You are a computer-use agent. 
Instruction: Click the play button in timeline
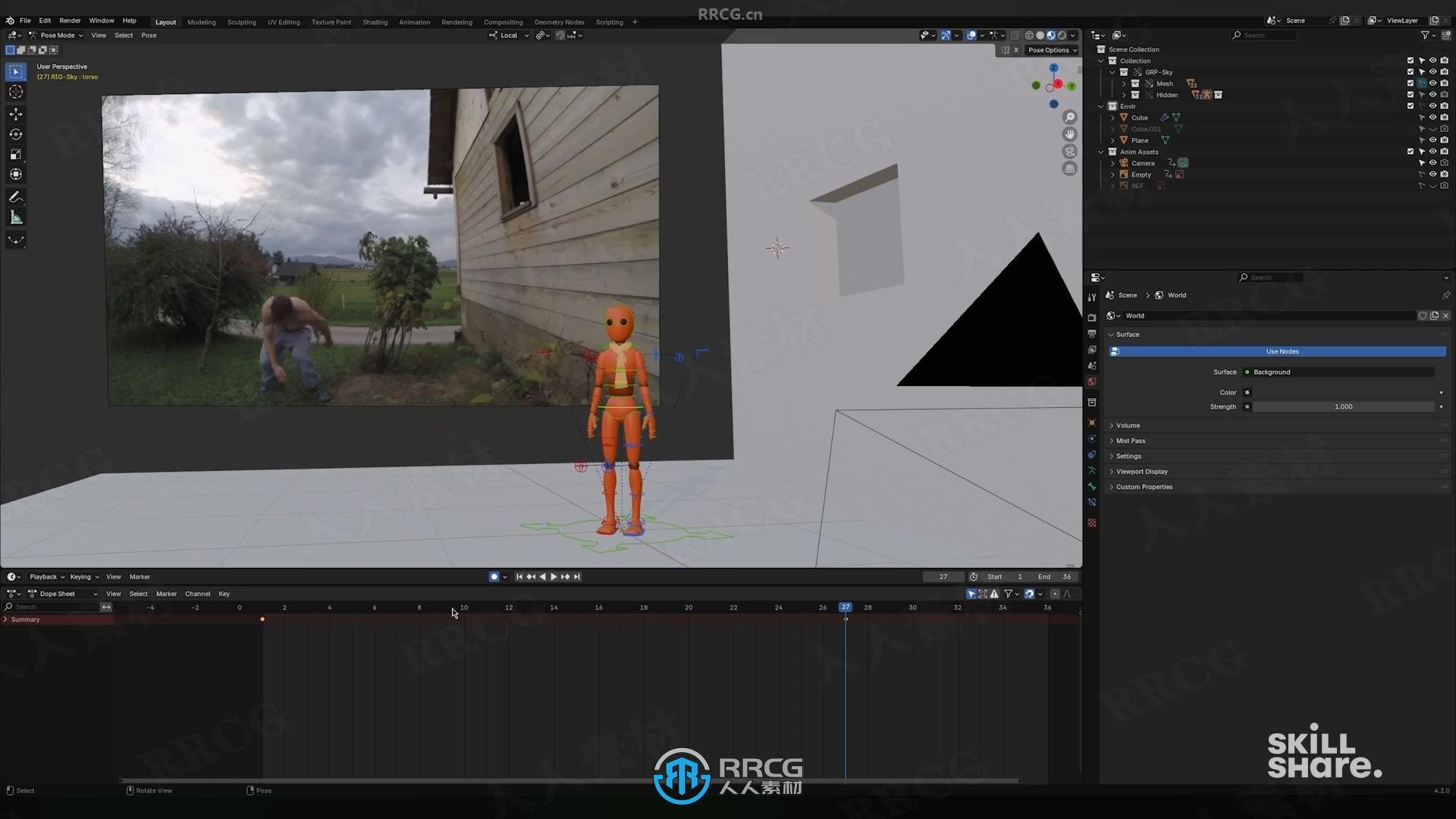(553, 576)
